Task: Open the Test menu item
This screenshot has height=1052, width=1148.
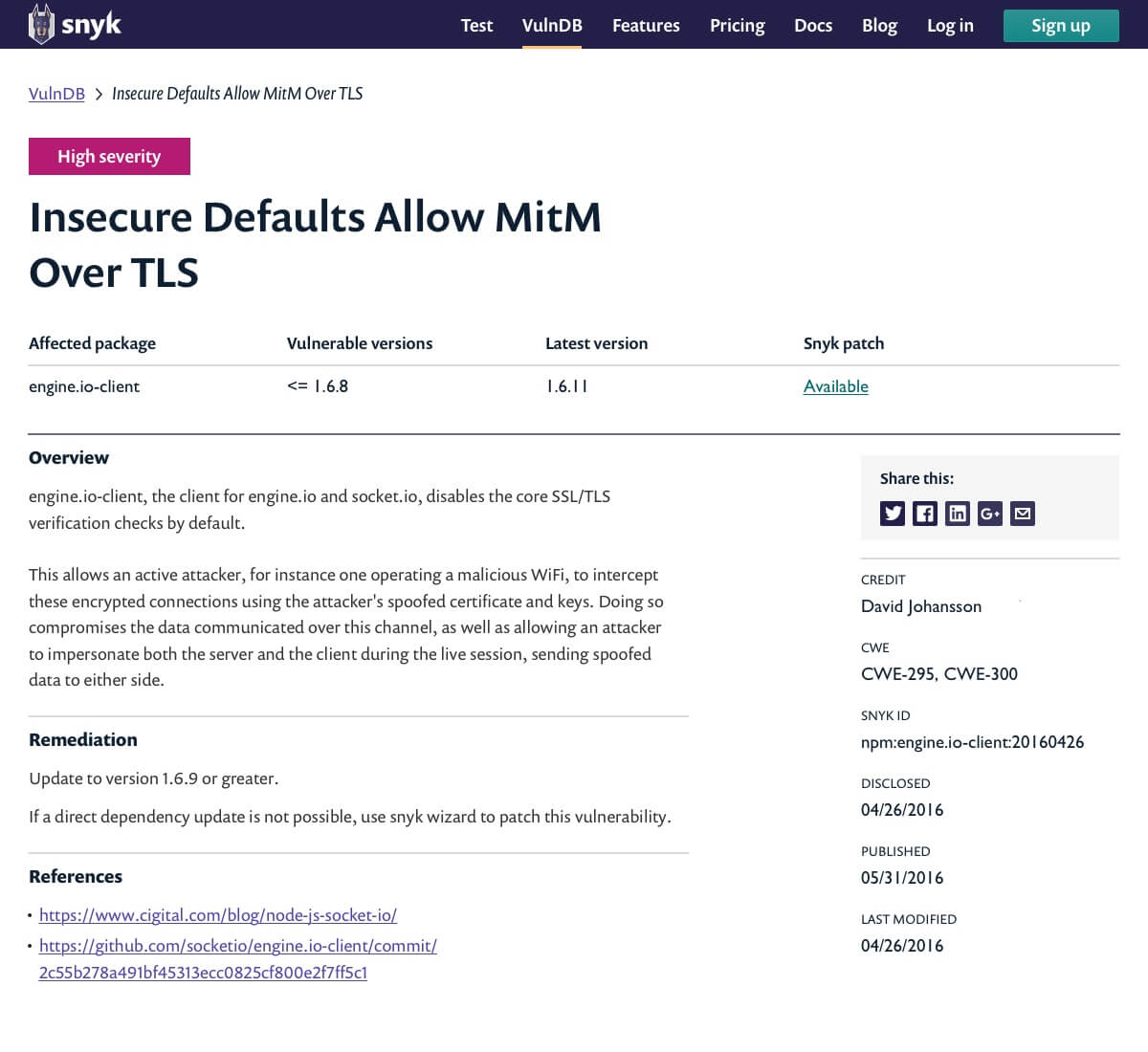Action: coord(476,26)
